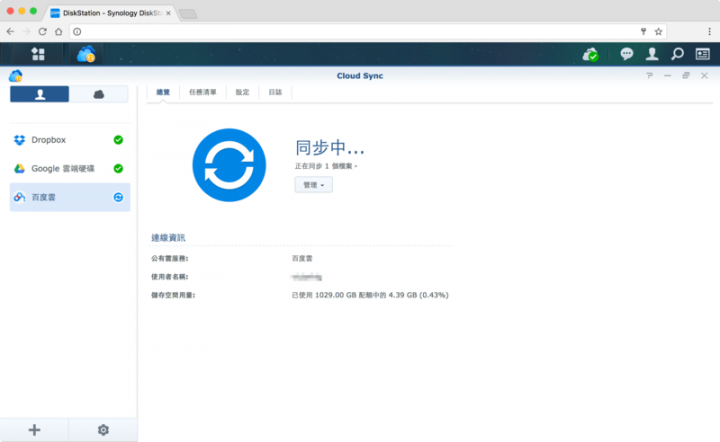This screenshot has height=442, width=720.
Task: Open a new browser tab
Action: pyautogui.click(x=188, y=14)
